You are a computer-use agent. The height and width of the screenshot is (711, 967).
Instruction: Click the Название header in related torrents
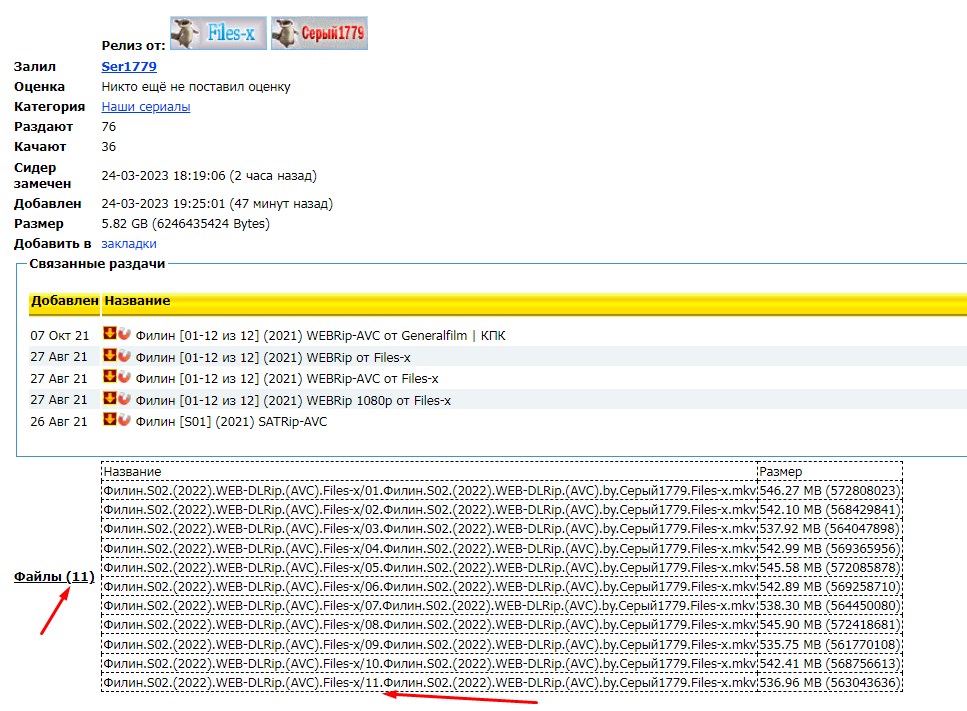[137, 301]
